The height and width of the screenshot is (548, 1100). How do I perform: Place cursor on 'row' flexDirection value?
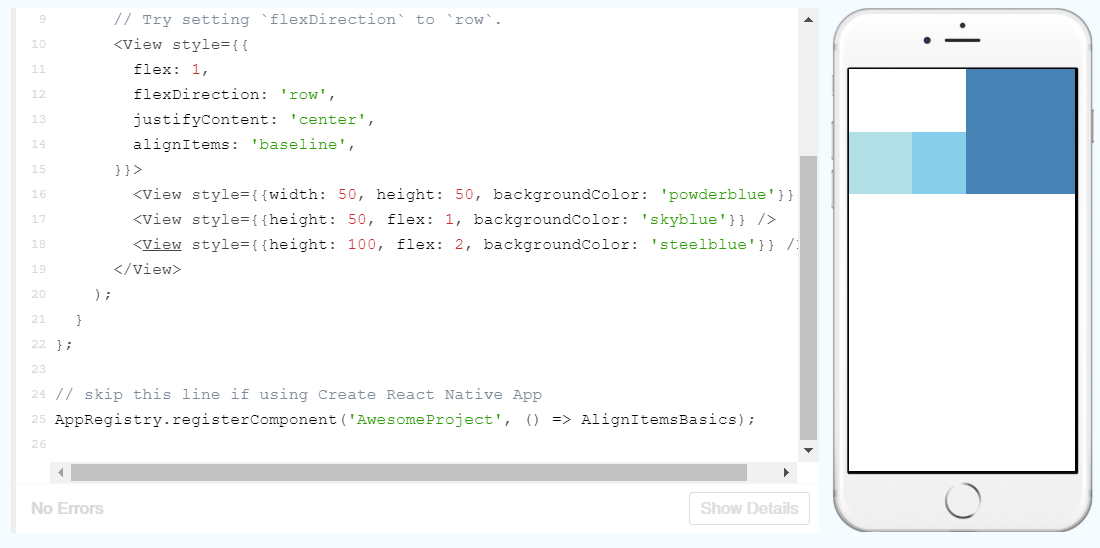pos(303,95)
